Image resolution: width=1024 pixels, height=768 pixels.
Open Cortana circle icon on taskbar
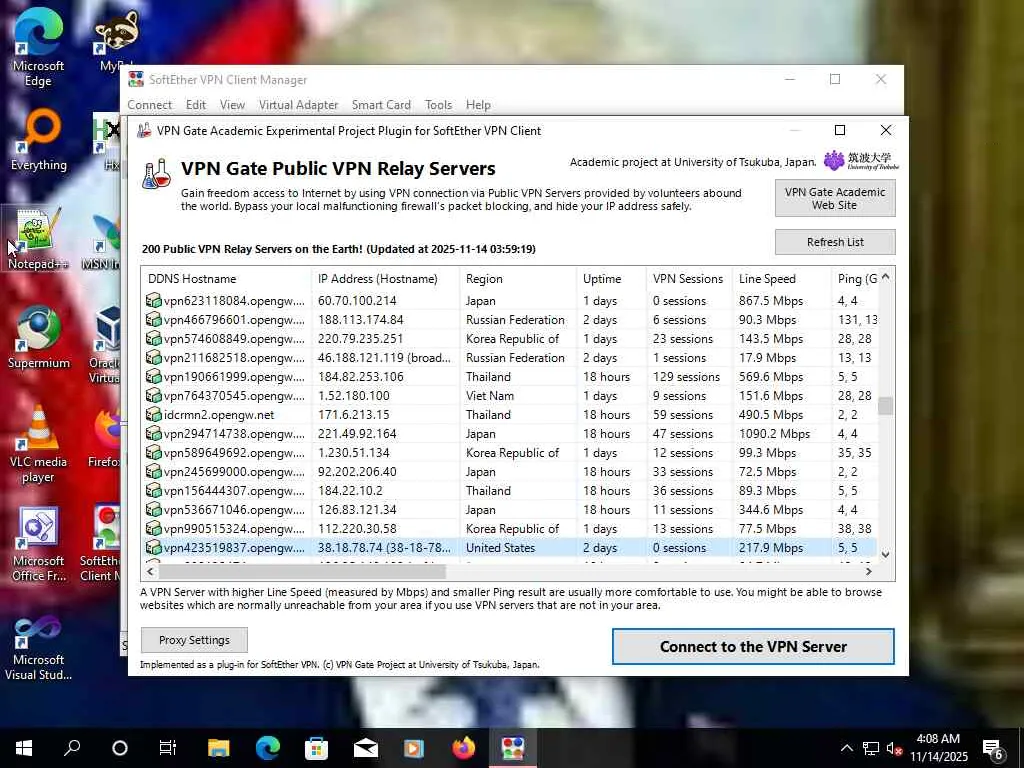120,748
